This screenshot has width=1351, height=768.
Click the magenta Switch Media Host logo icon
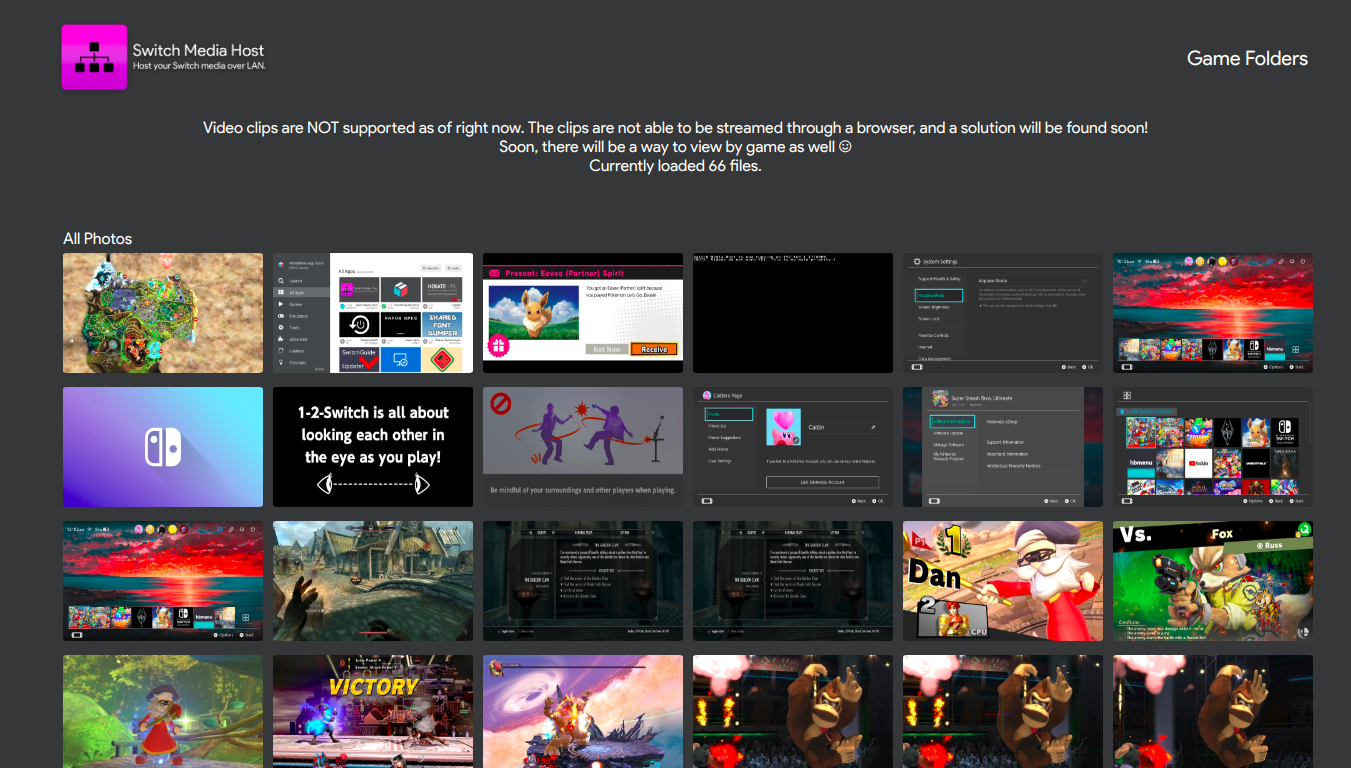point(94,57)
